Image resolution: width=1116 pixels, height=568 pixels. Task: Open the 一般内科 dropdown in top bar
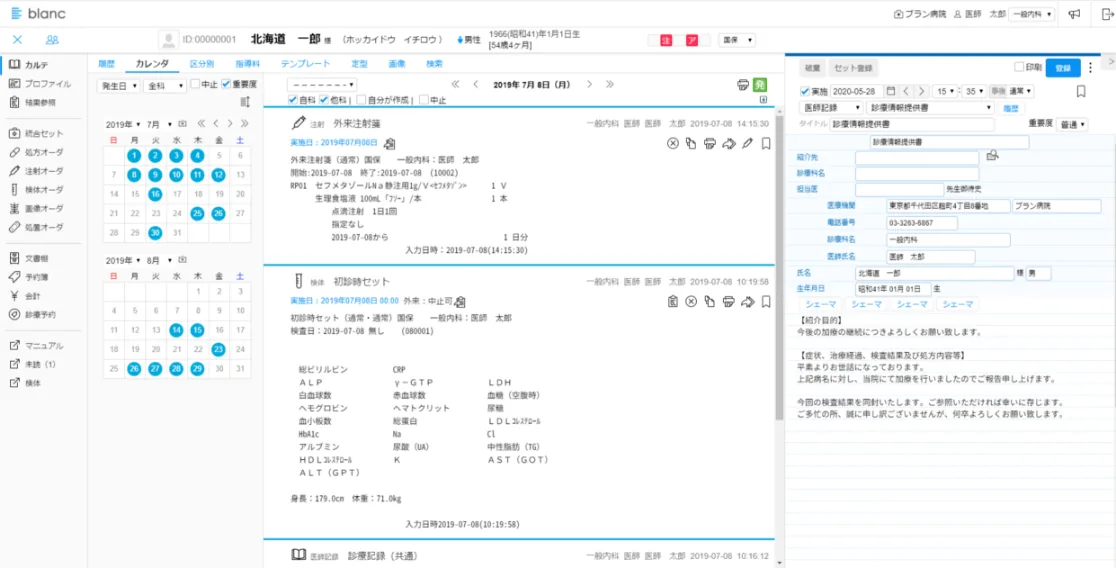click(1031, 14)
